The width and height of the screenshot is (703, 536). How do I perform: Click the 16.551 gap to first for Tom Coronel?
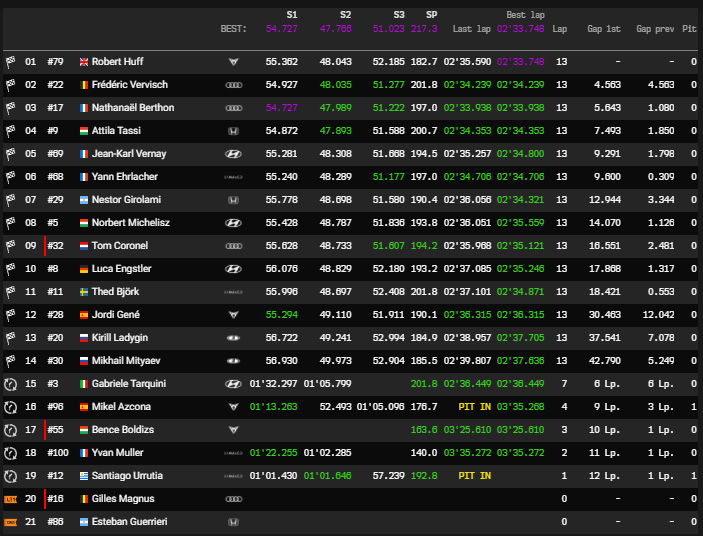[x=605, y=246]
